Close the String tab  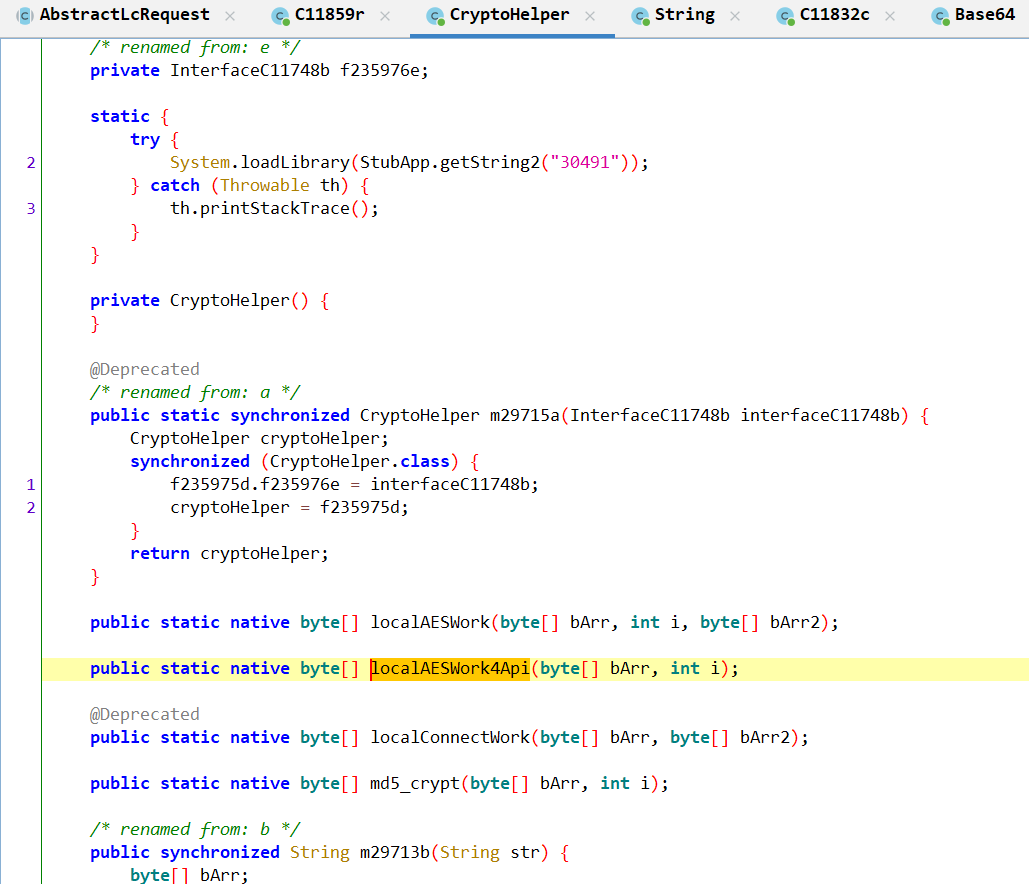[x=735, y=16]
